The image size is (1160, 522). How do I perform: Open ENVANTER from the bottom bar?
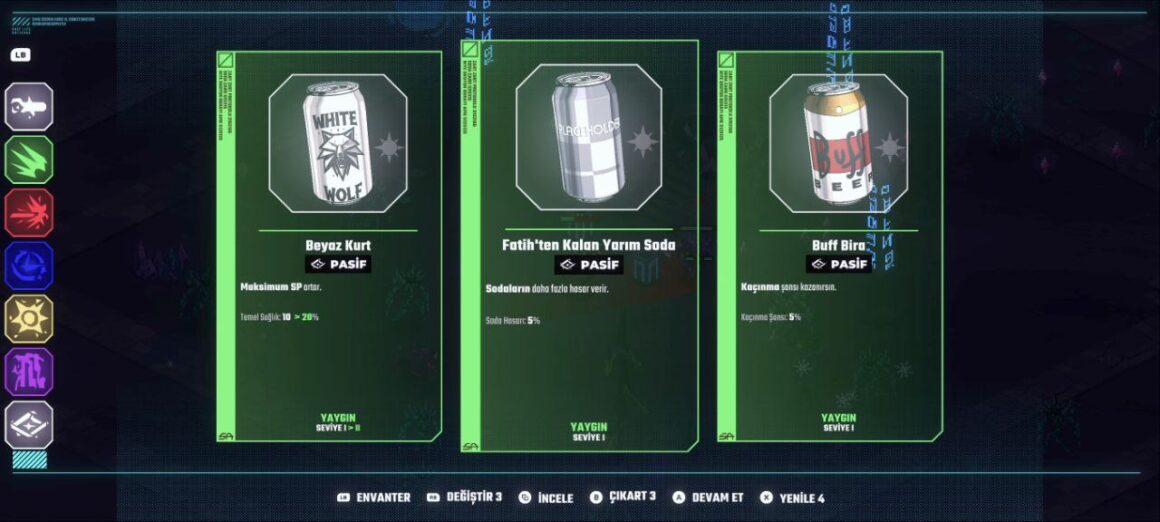(373, 498)
